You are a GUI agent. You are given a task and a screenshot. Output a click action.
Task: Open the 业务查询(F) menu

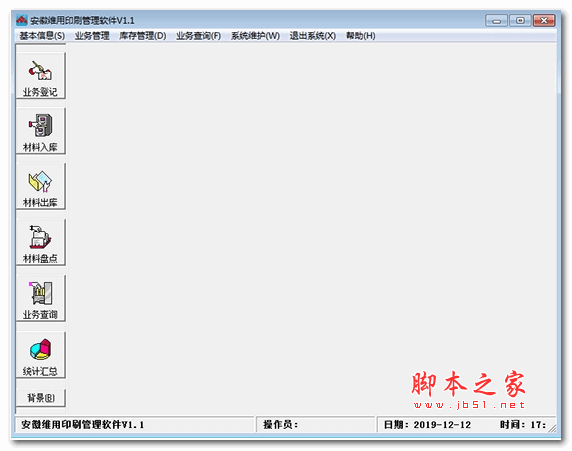click(198, 36)
